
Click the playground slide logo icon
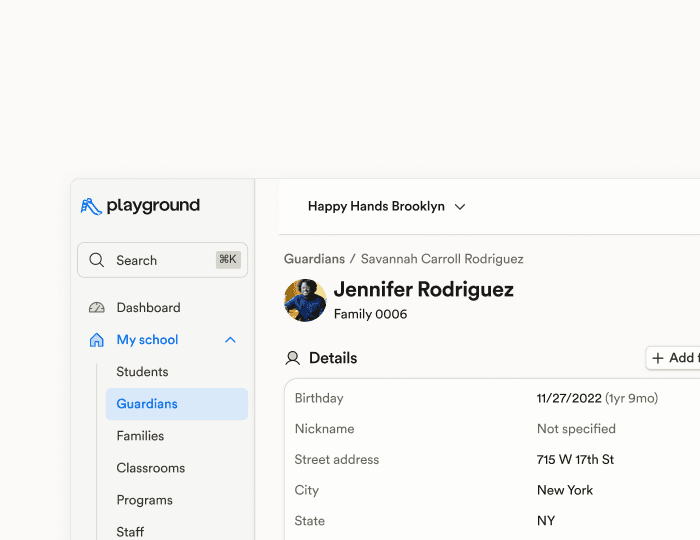(x=91, y=206)
